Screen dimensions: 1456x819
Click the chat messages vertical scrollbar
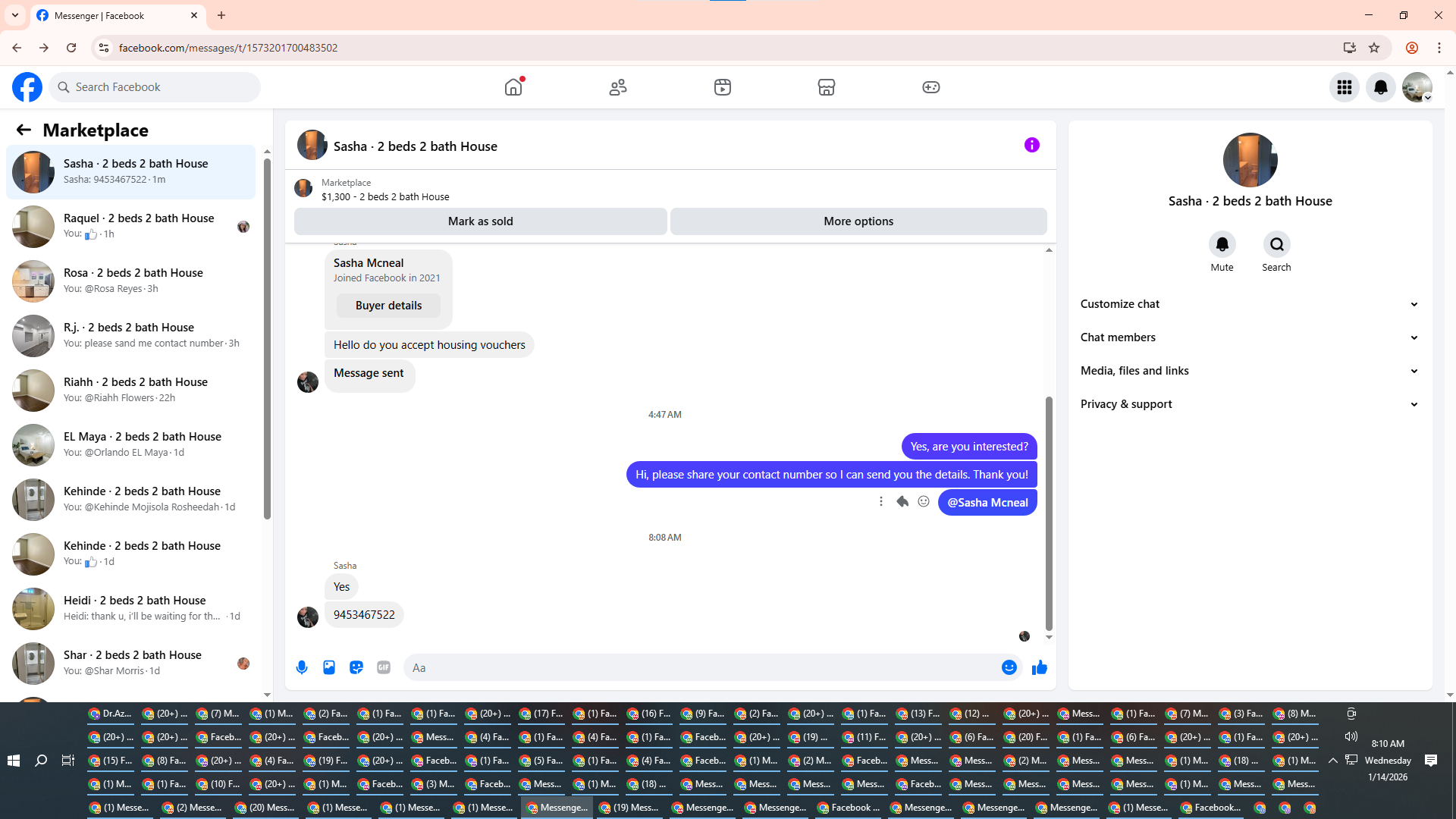[1049, 513]
